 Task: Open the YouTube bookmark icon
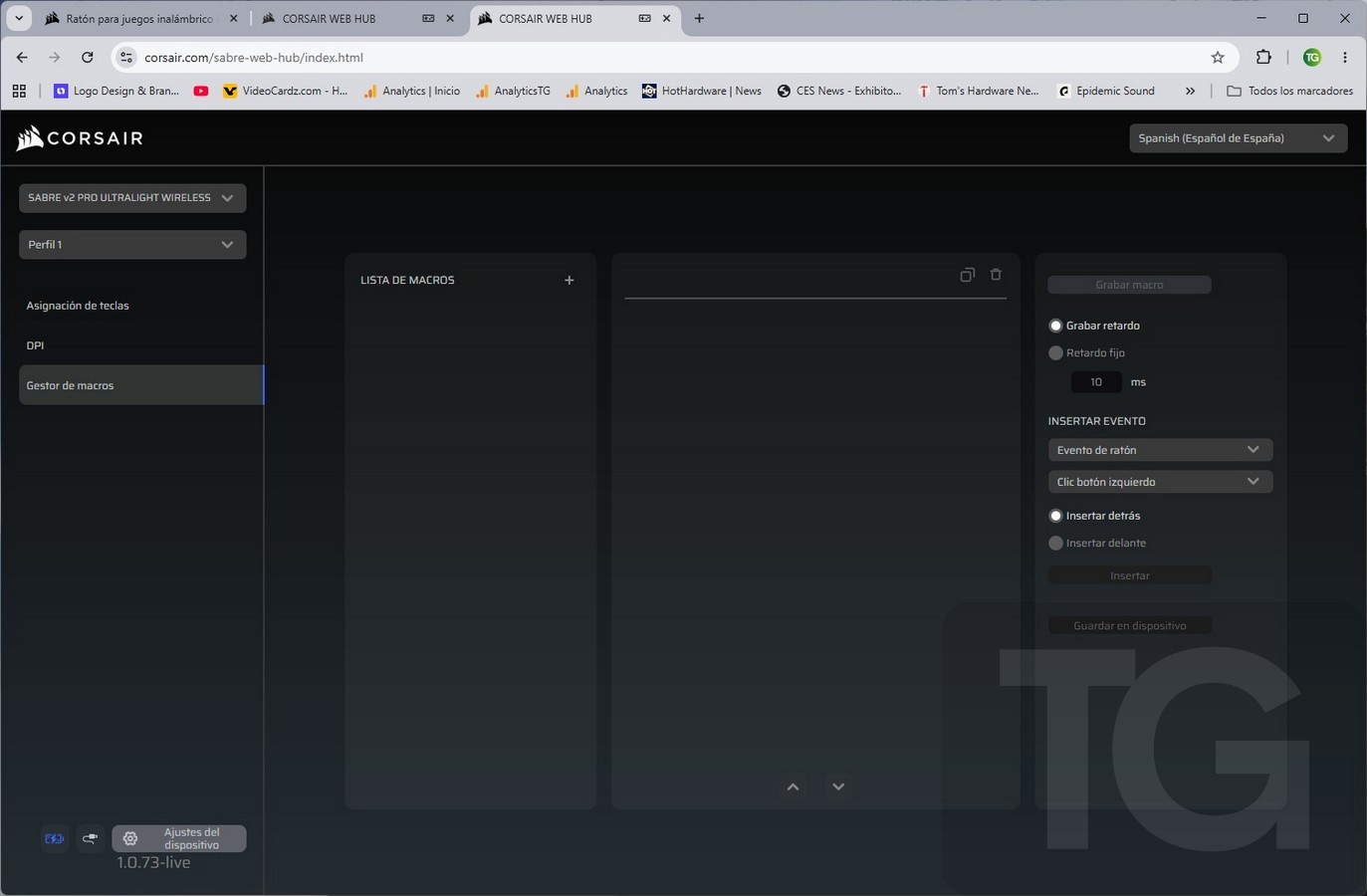click(x=201, y=91)
